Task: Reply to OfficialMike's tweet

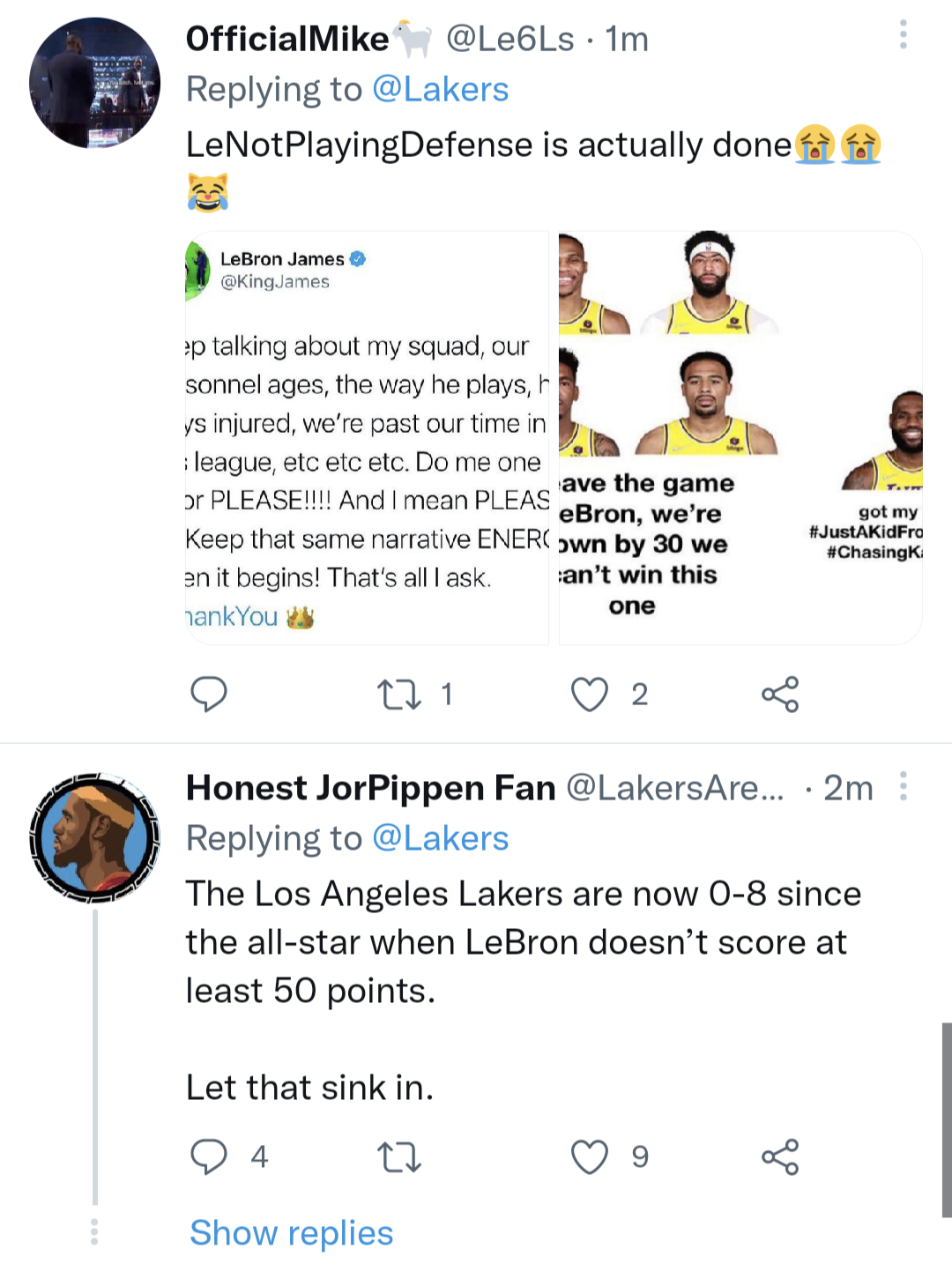Action: tap(210, 694)
